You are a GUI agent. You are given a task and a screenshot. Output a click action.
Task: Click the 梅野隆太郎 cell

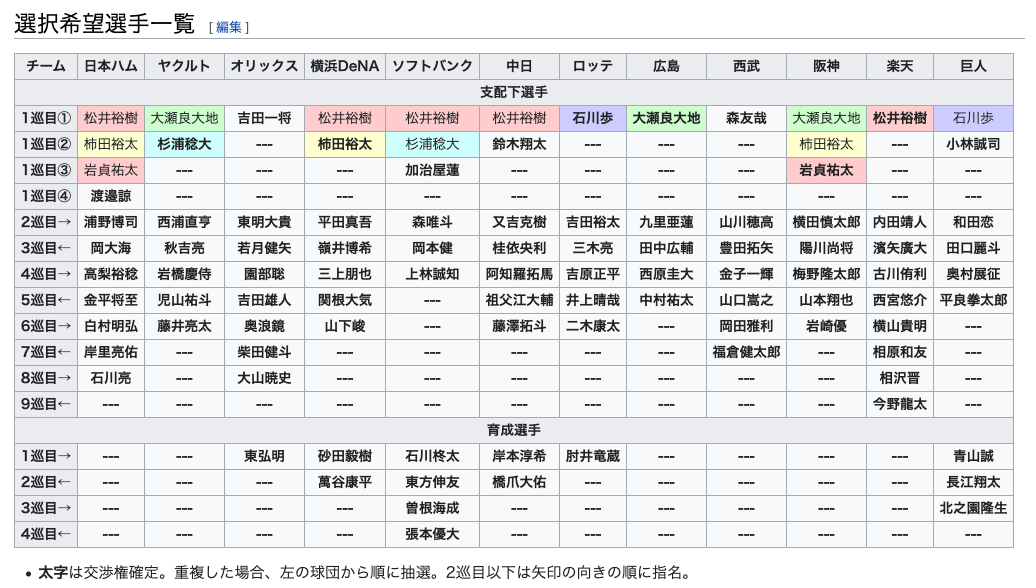pyautogui.click(x=827, y=274)
